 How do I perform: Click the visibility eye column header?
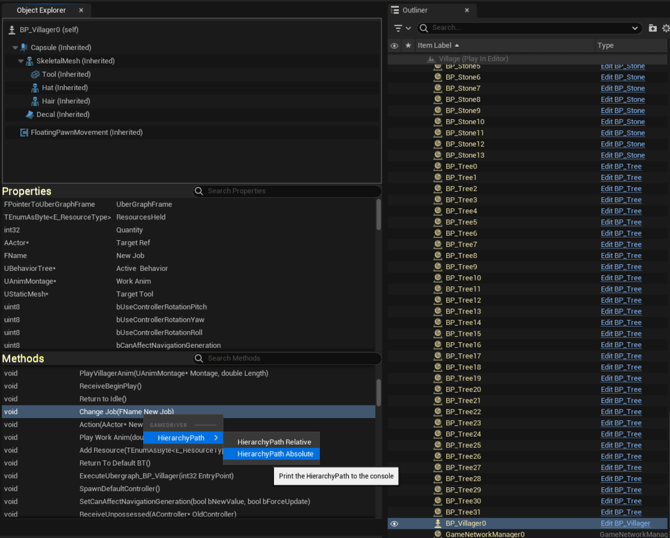tap(394, 45)
